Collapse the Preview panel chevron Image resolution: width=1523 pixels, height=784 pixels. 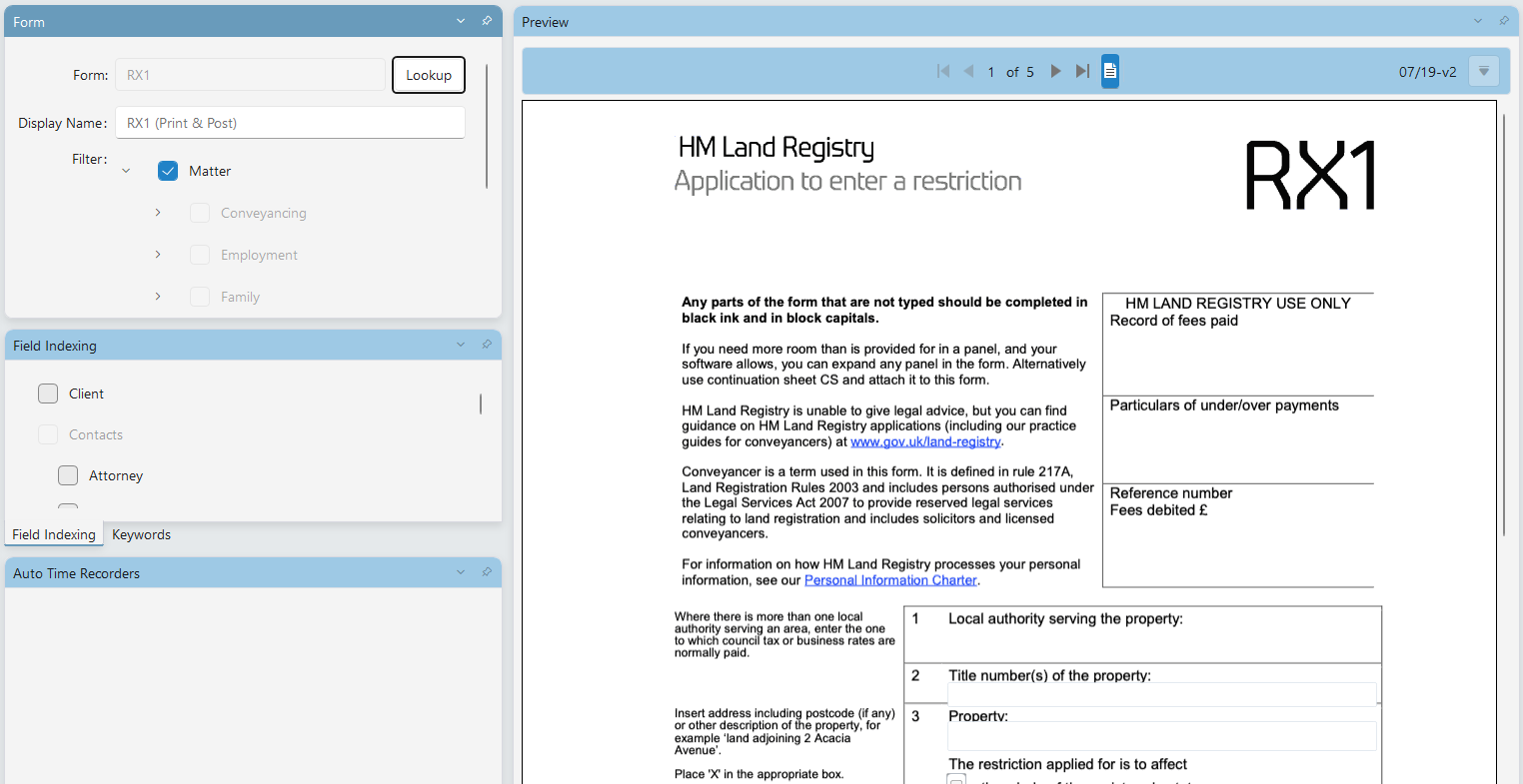click(1478, 21)
